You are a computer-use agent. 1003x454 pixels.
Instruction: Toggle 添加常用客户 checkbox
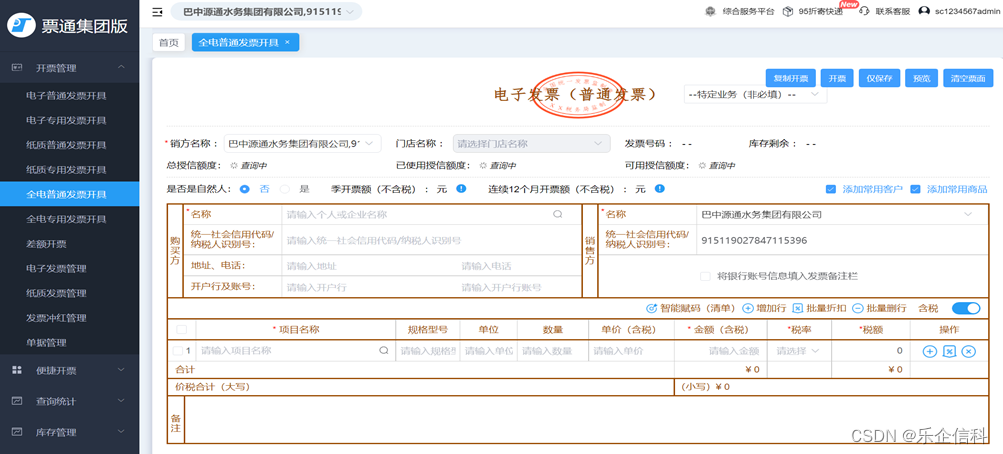click(x=831, y=189)
